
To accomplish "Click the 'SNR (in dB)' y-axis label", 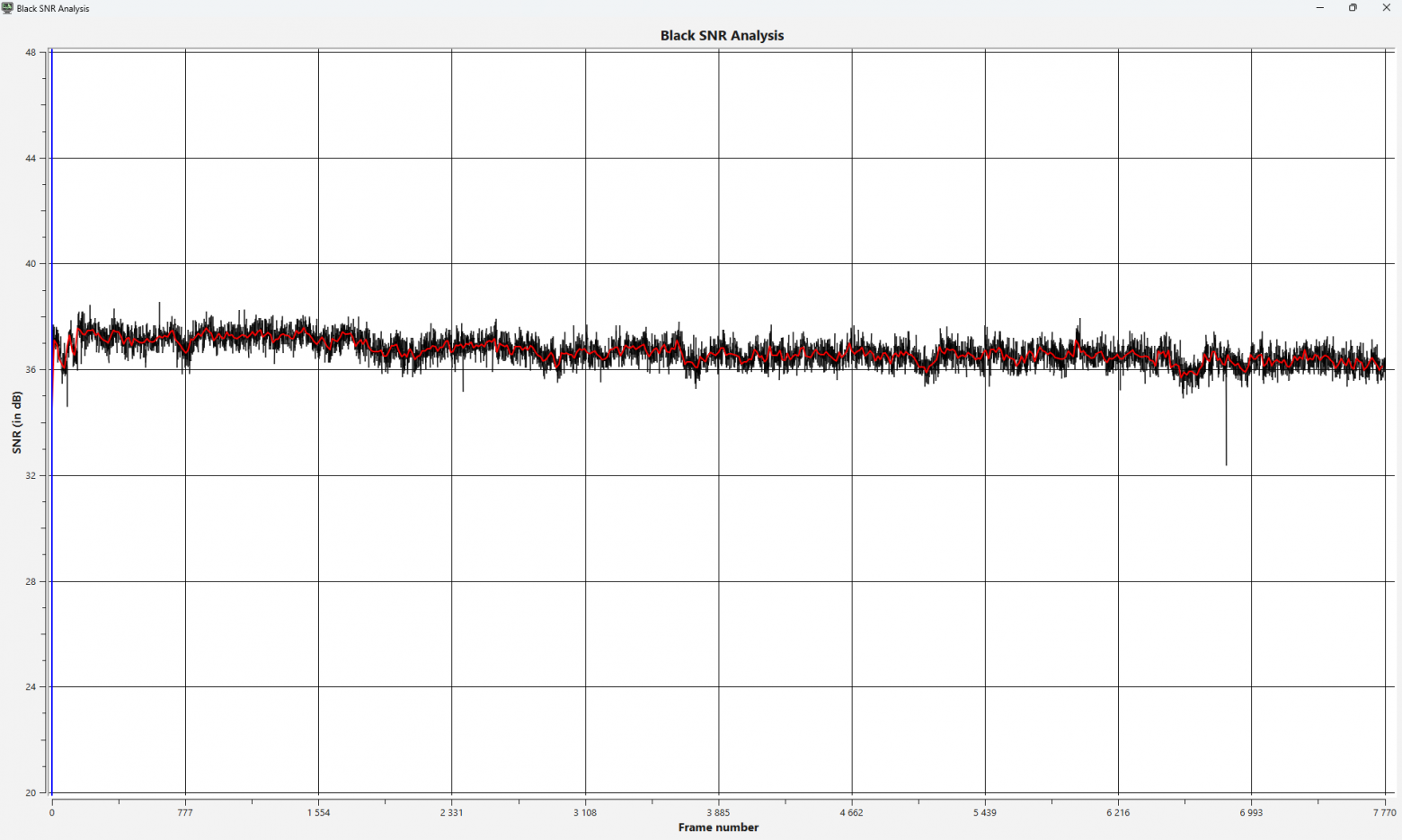I will pyautogui.click(x=17, y=422).
